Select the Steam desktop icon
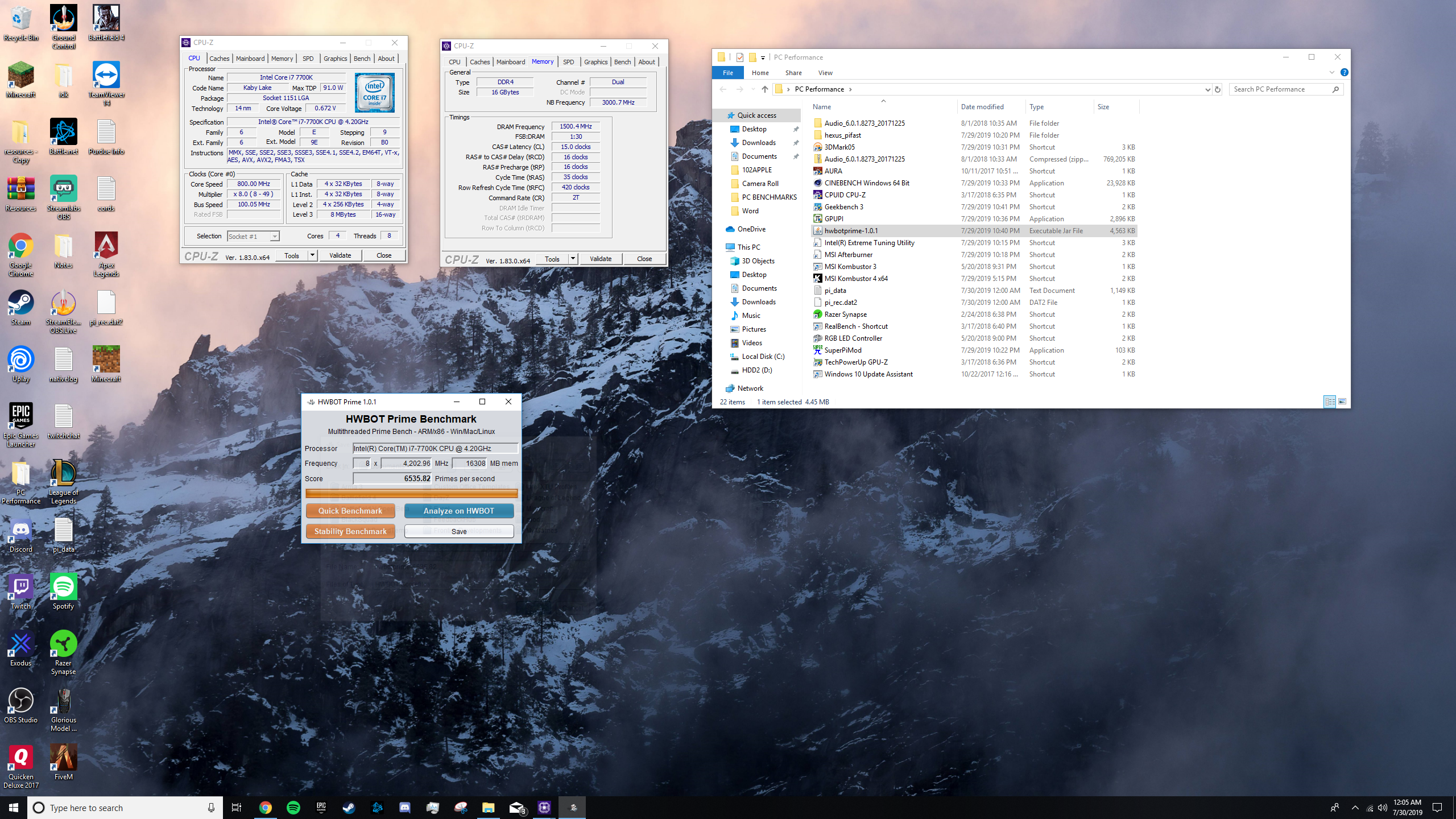This screenshot has width=1456, height=819. tap(21, 307)
